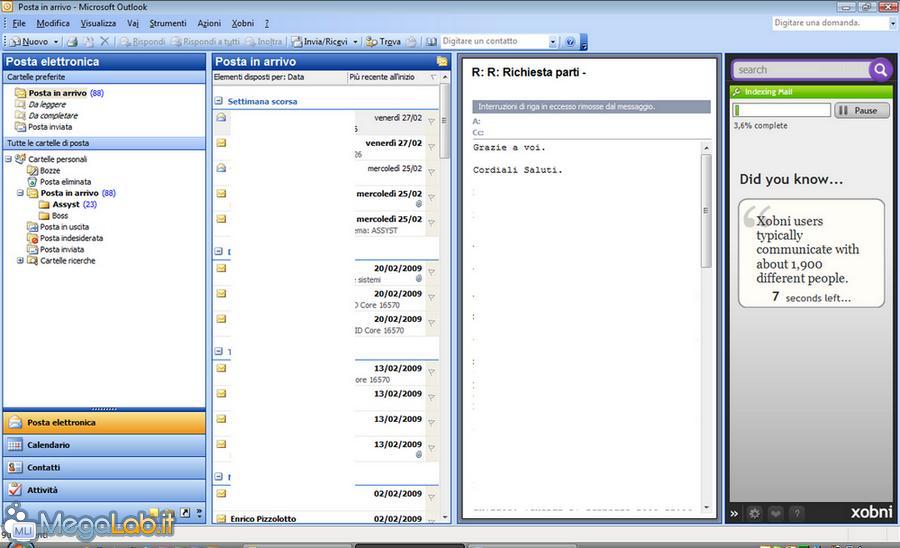Toggle flag on first 20/02/2009 message
The width and height of the screenshot is (900, 548).
pyautogui.click(x=431, y=270)
